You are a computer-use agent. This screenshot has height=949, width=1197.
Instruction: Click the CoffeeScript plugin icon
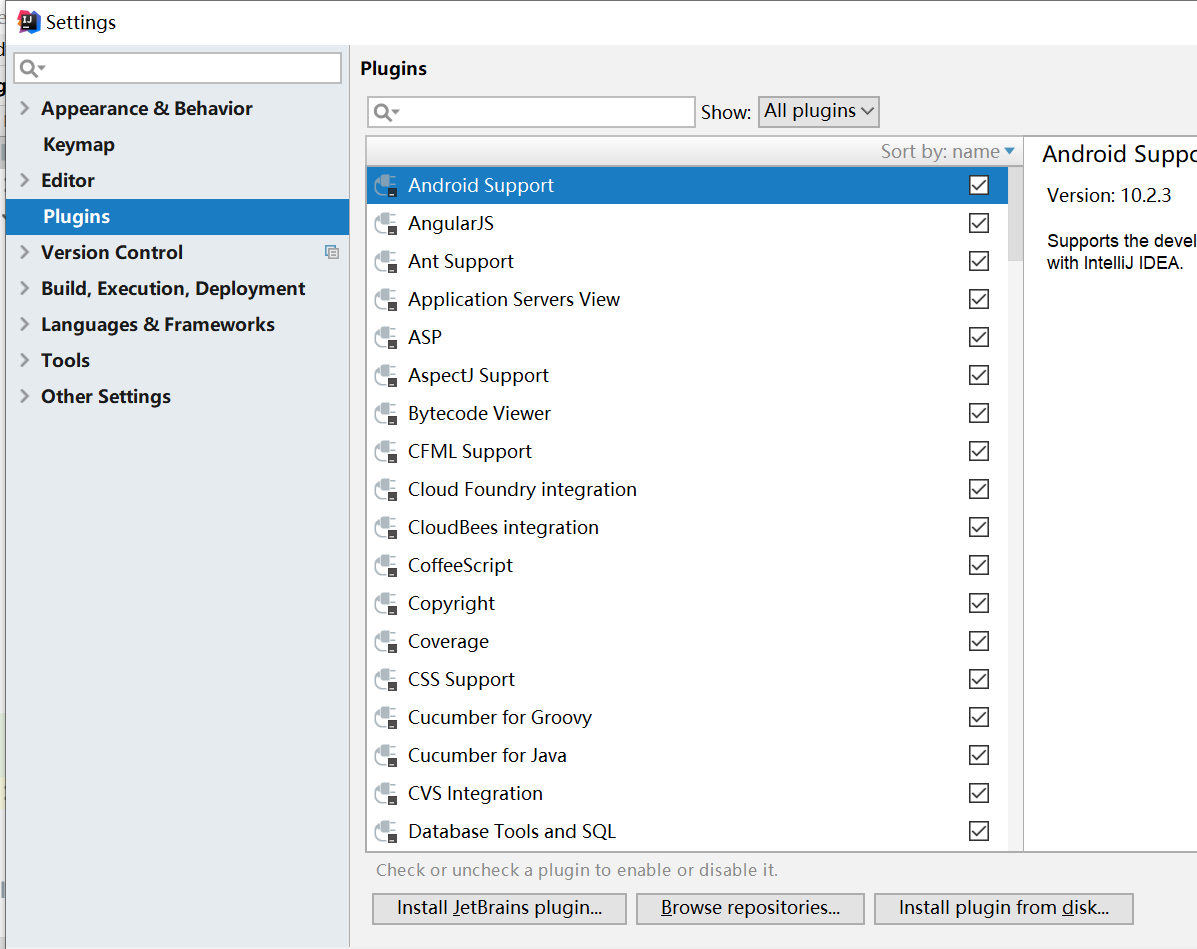click(x=386, y=566)
